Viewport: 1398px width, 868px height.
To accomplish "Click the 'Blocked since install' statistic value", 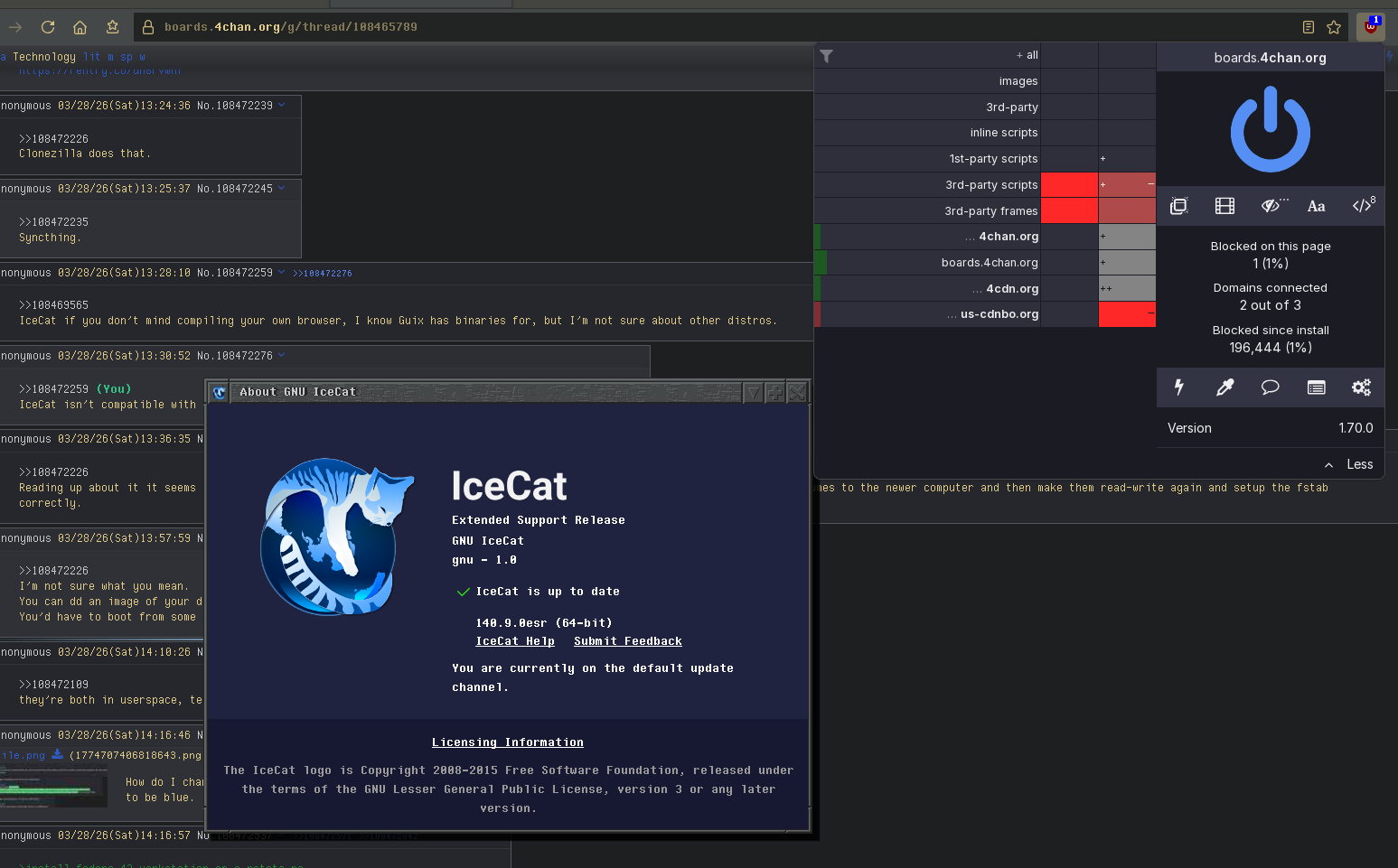I will [x=1271, y=348].
